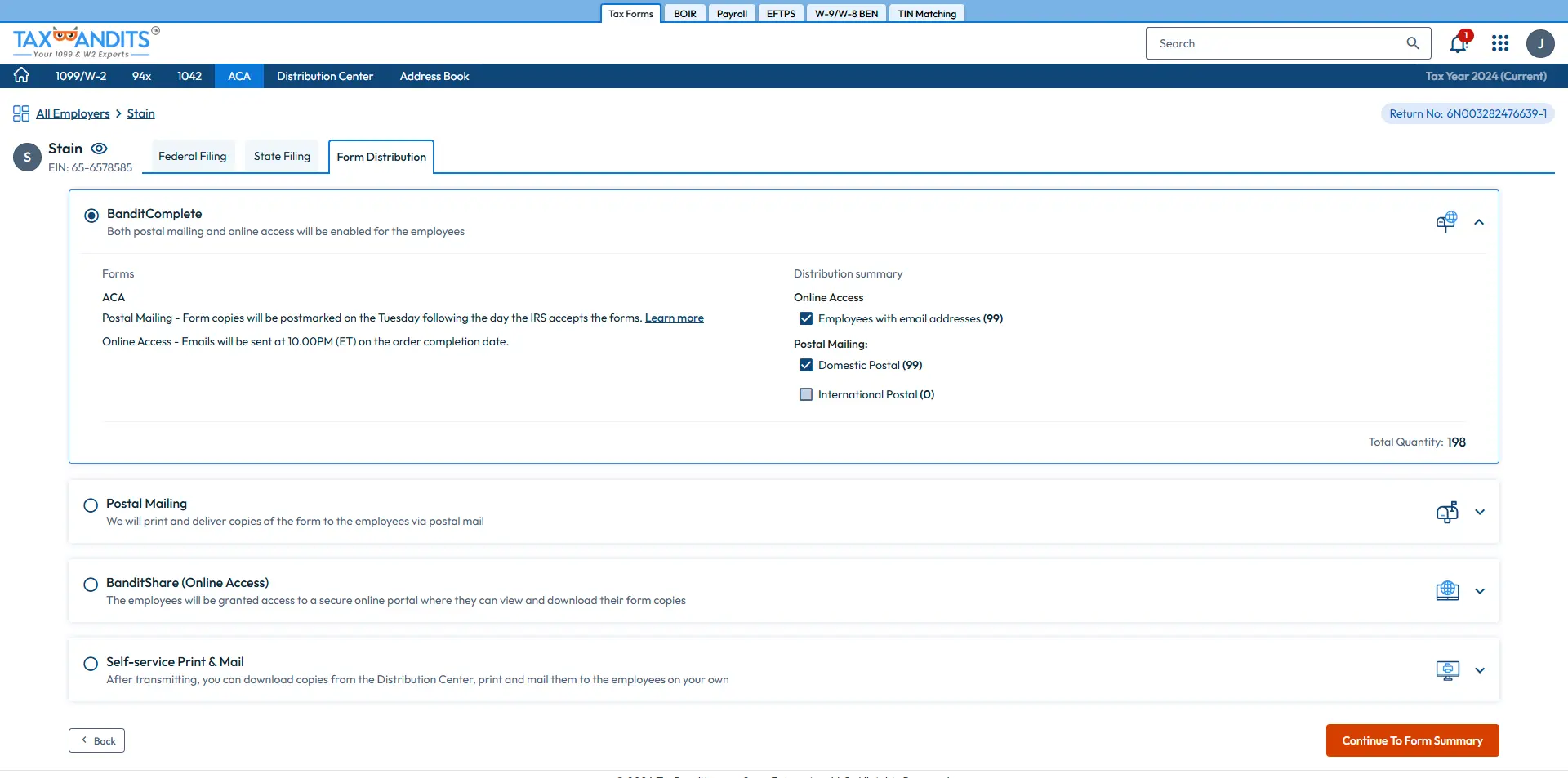Switch to the EFTPS top tab

tap(781, 13)
